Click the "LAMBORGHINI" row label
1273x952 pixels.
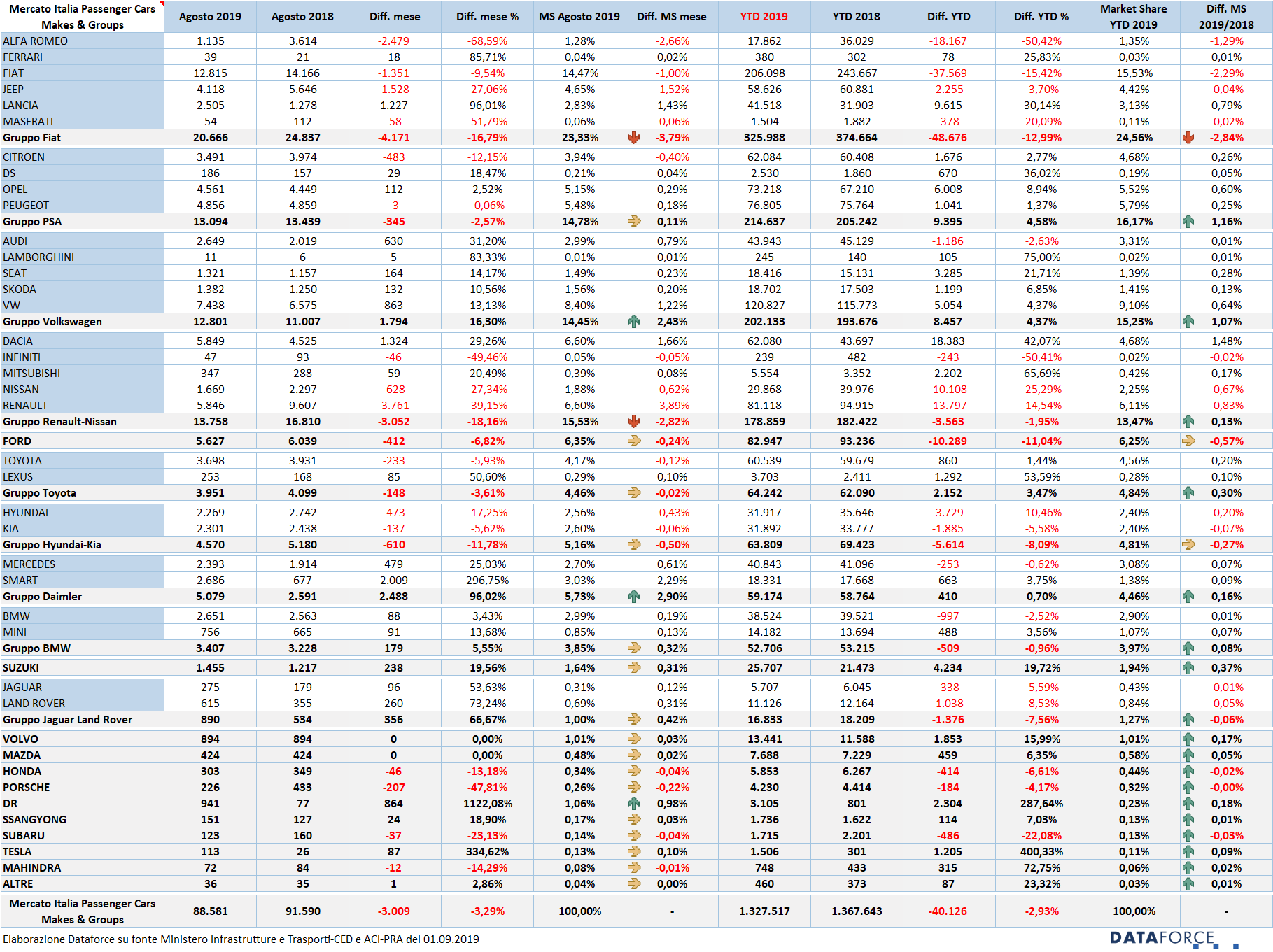coord(38,257)
